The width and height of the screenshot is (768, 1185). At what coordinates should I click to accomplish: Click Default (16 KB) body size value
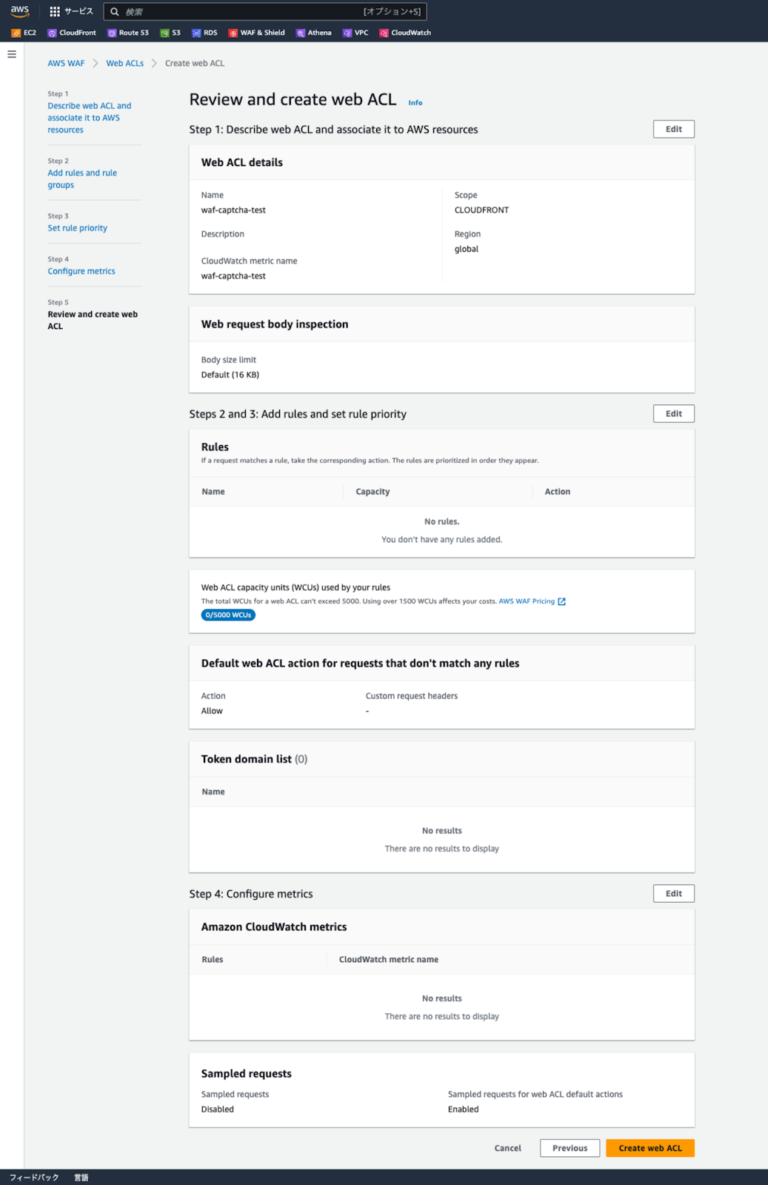tap(230, 375)
